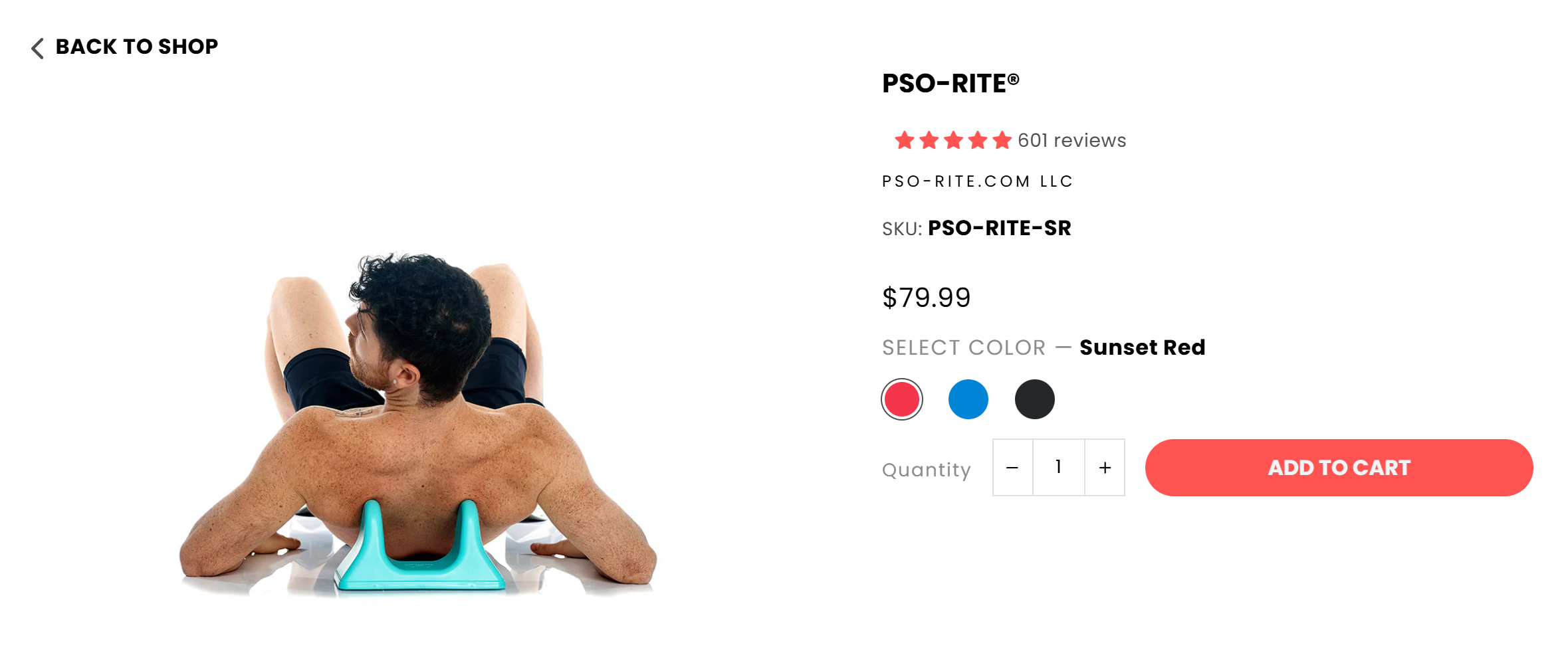The height and width of the screenshot is (671, 1568).
Task: Click the Sunset Red color label
Action: (x=1142, y=347)
